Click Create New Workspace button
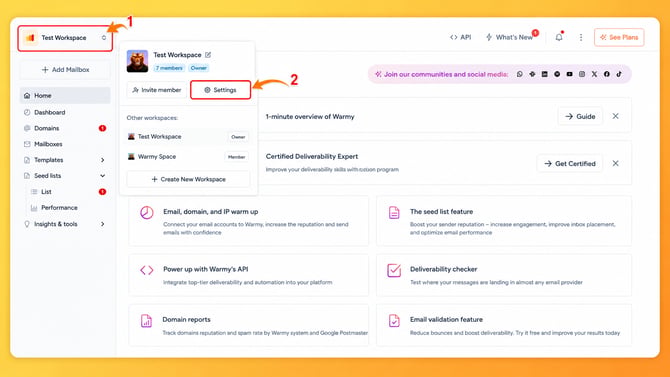The width and height of the screenshot is (670, 377). tap(188, 180)
